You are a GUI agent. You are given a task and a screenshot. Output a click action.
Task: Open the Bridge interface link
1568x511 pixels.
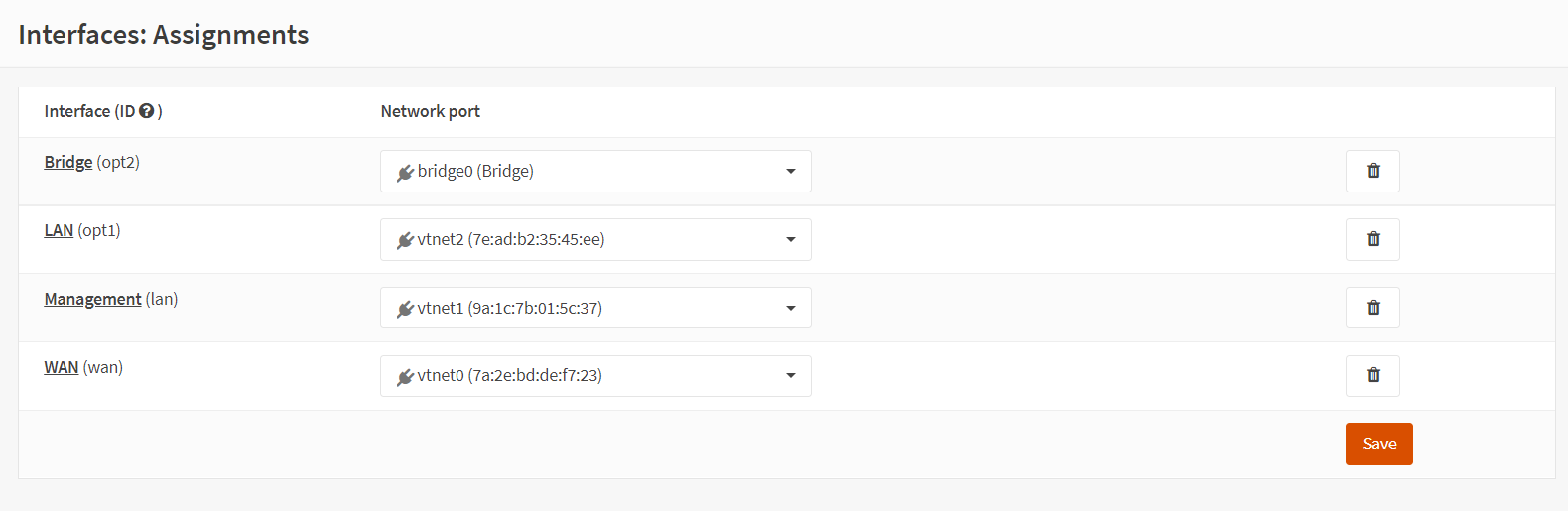pos(68,162)
